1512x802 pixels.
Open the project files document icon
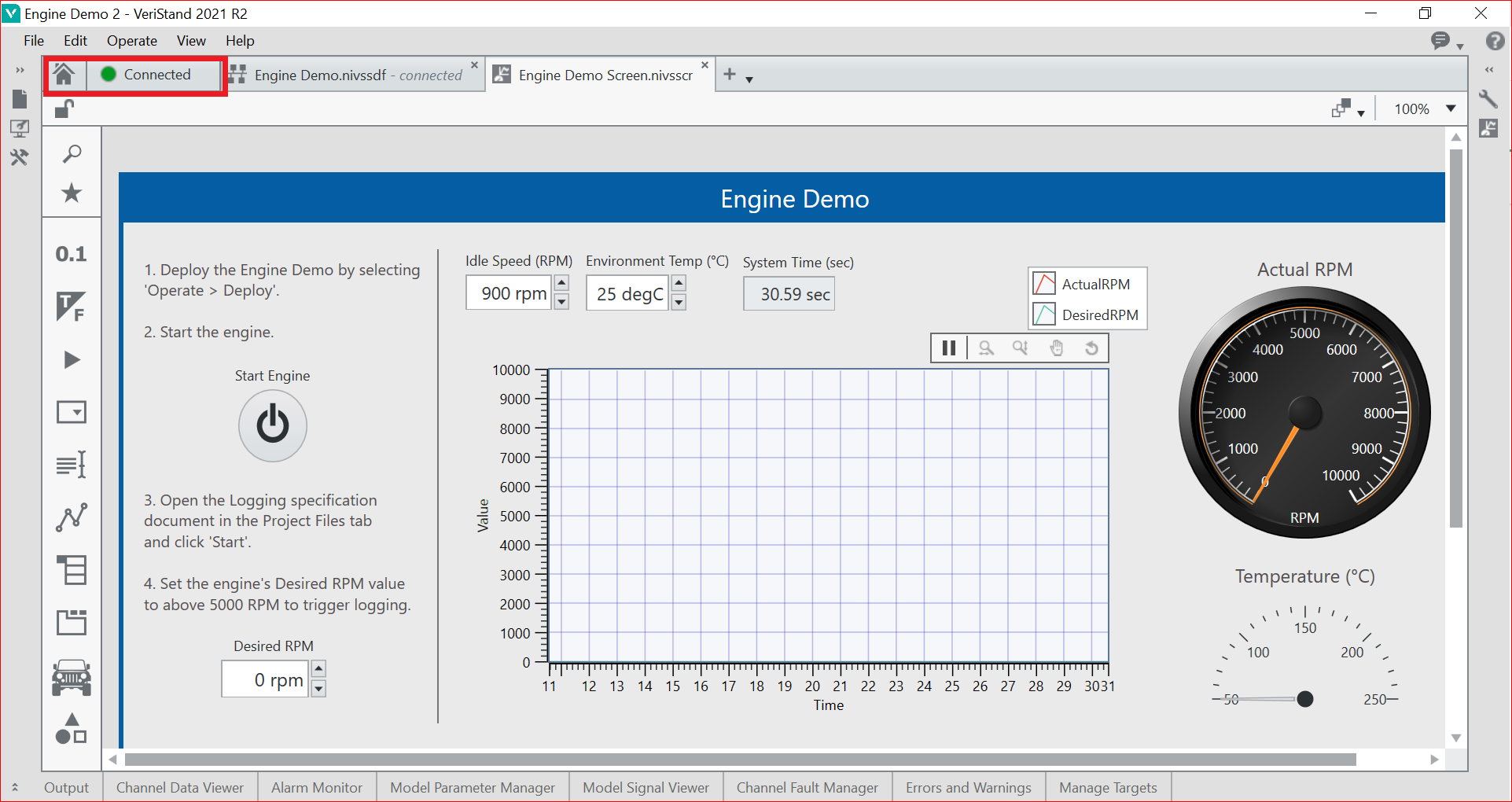coord(20,99)
